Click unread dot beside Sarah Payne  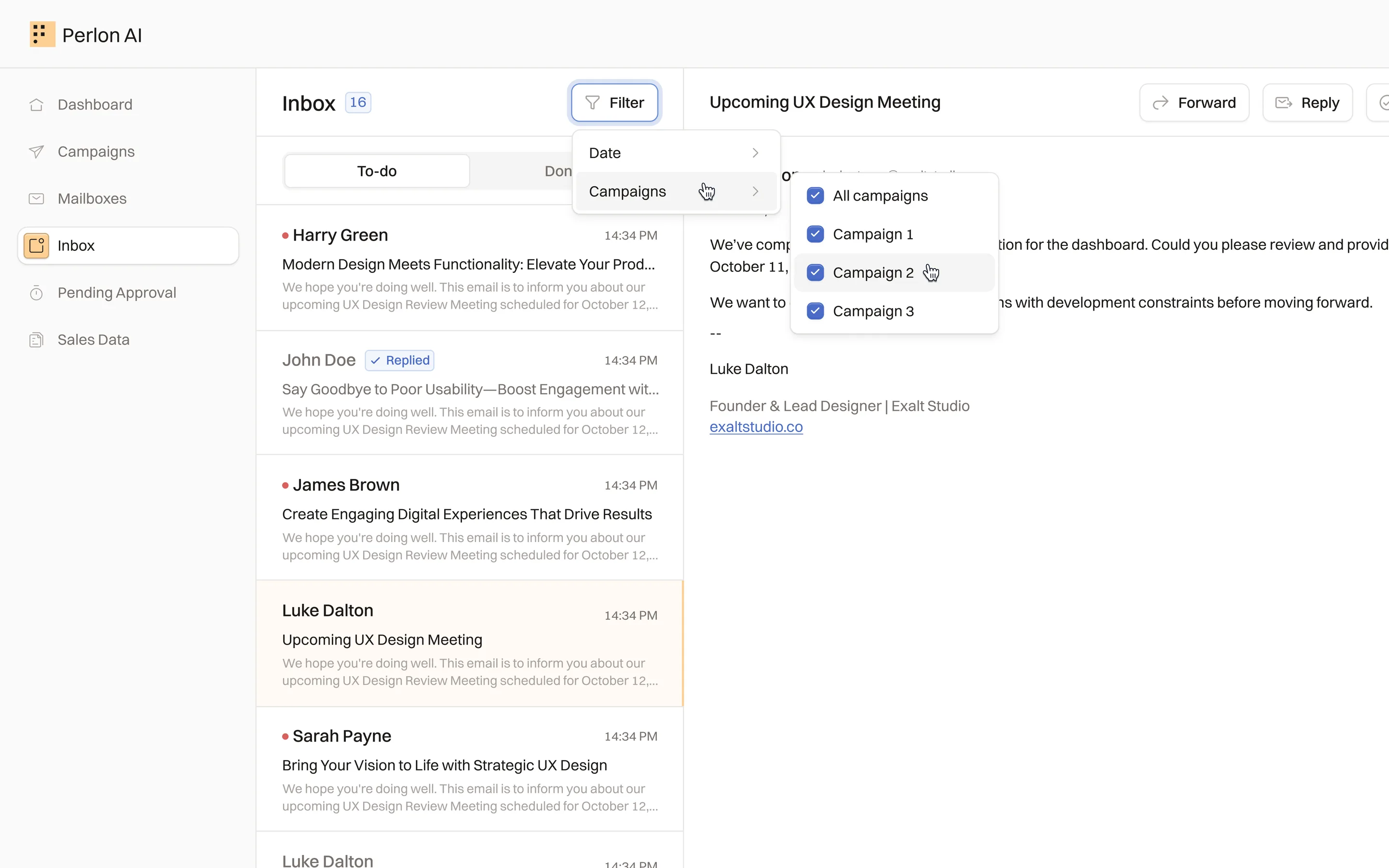point(285,736)
